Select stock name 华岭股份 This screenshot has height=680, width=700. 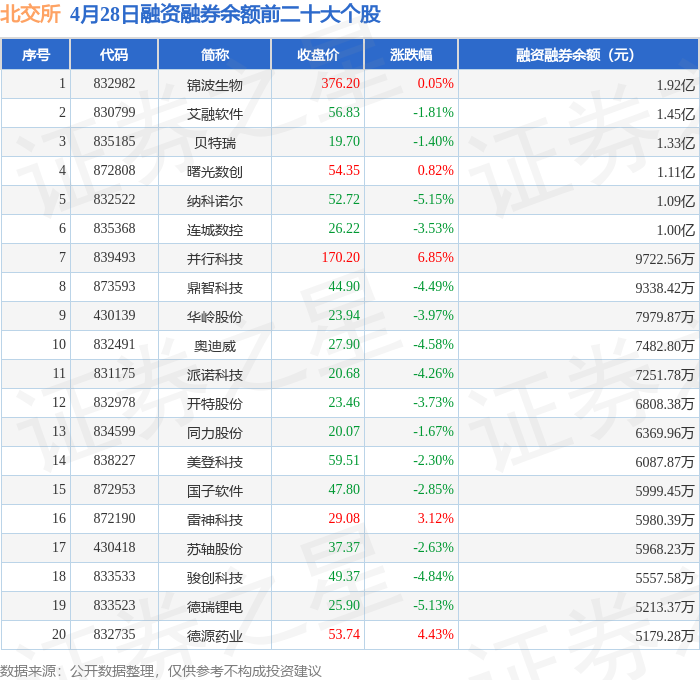[x=215, y=317]
